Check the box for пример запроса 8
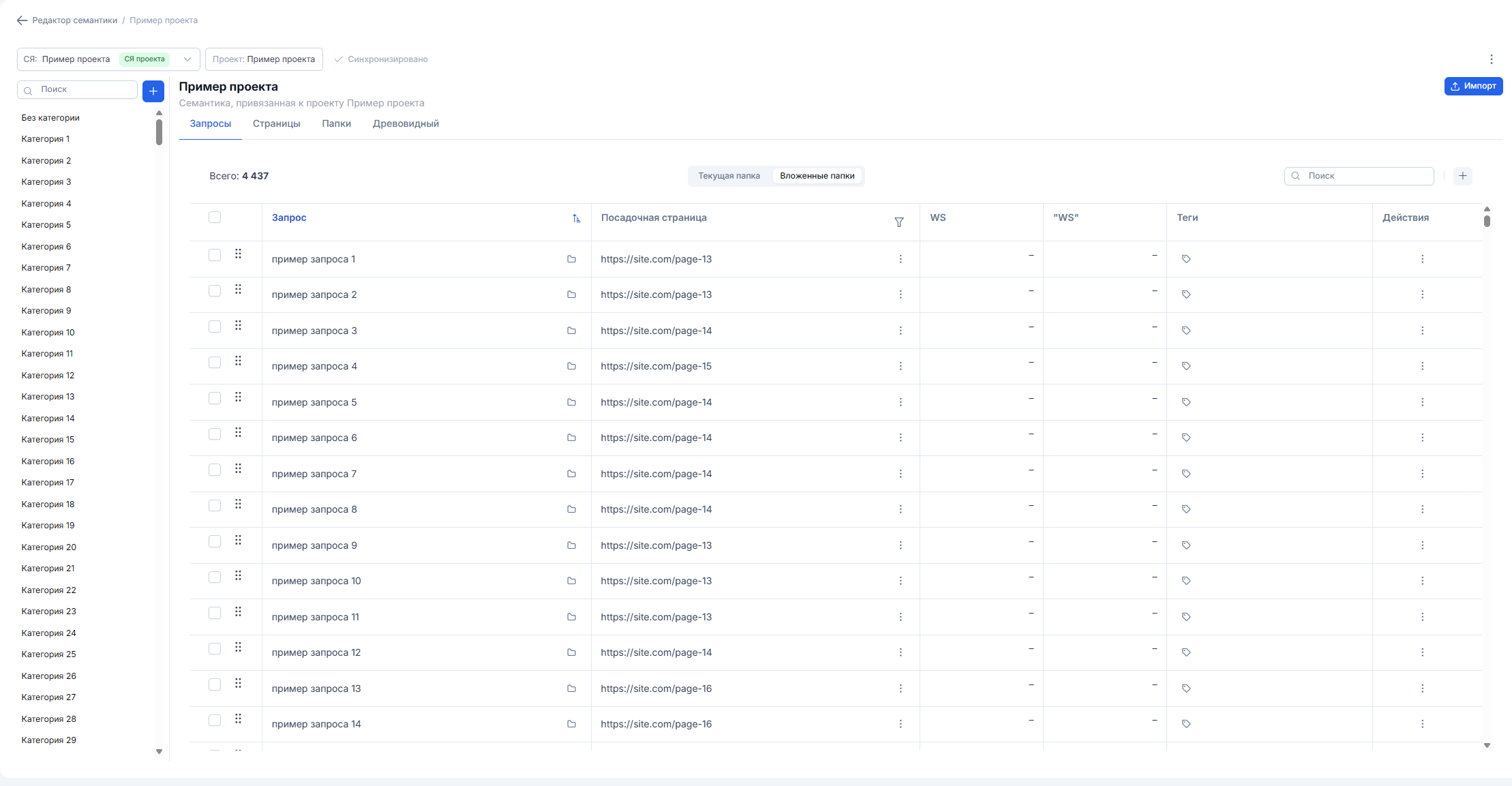This screenshot has width=1512, height=786. [215, 506]
